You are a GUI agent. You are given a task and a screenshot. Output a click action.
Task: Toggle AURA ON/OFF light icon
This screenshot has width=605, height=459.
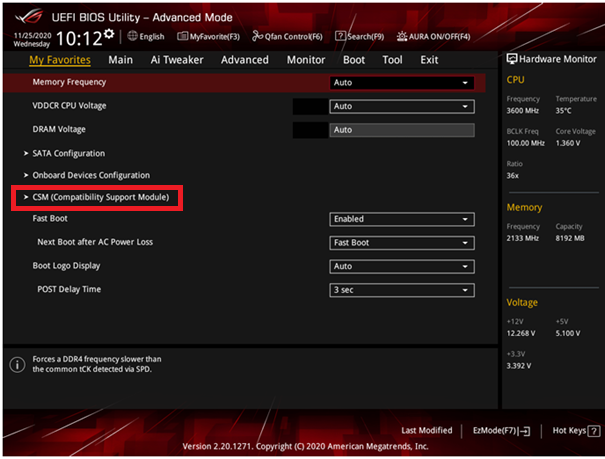click(x=402, y=36)
